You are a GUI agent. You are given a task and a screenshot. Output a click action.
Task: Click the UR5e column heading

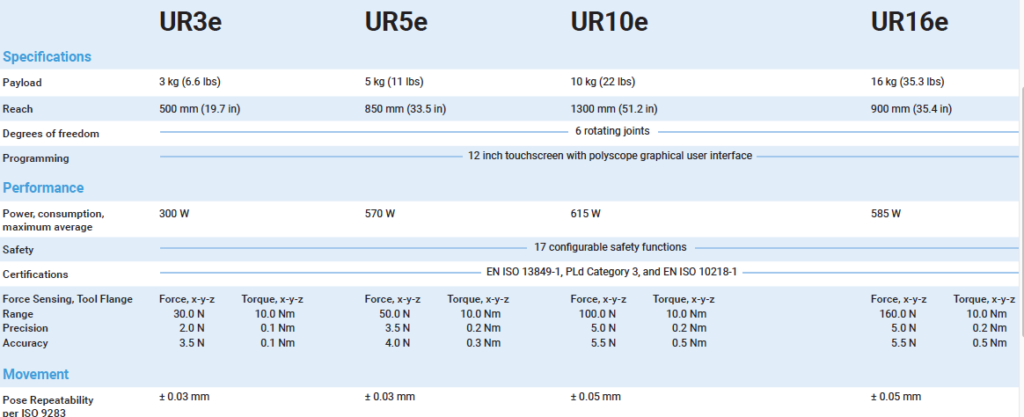[394, 22]
